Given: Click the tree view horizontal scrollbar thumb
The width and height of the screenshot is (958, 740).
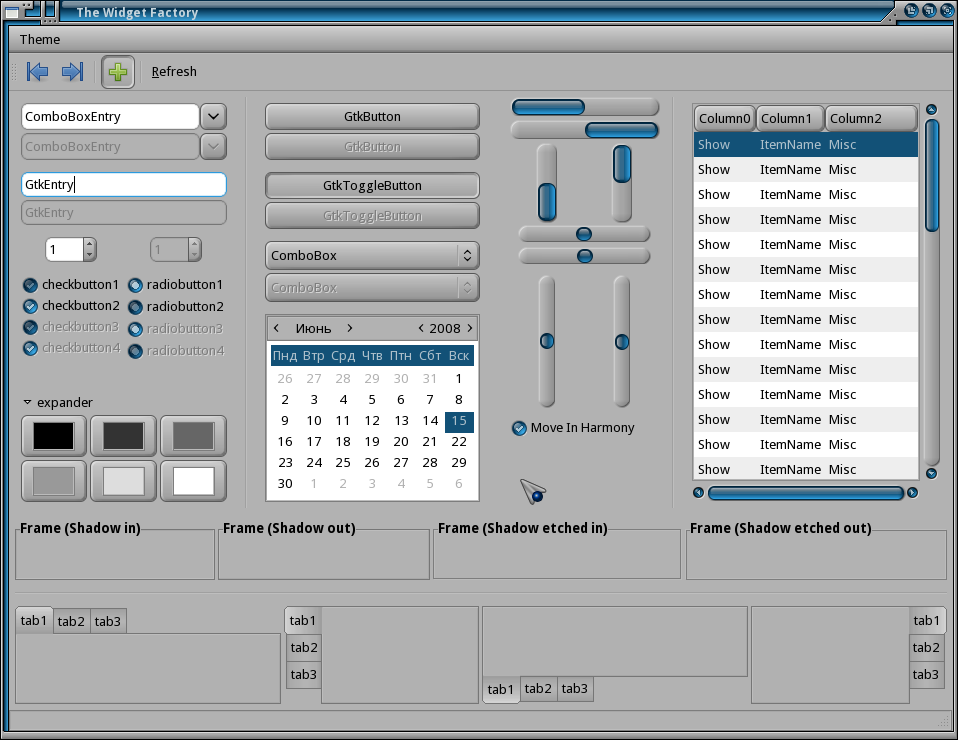Looking at the screenshot, I should click(805, 493).
